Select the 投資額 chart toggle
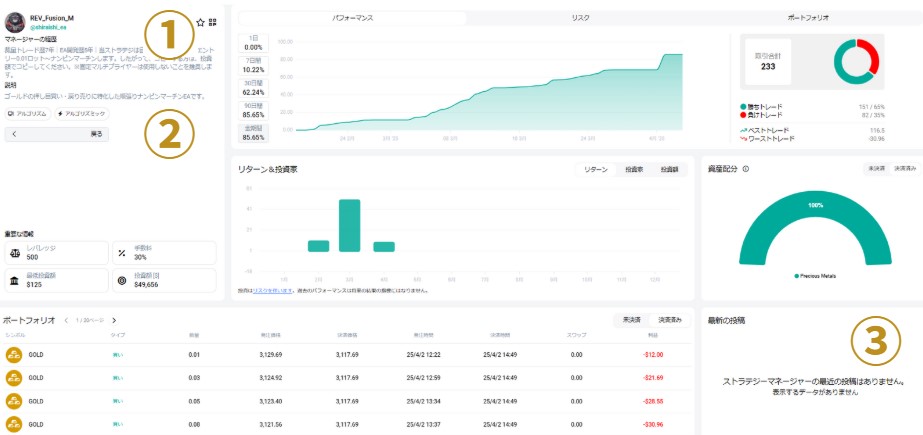The width and height of the screenshot is (923, 435). (670, 170)
